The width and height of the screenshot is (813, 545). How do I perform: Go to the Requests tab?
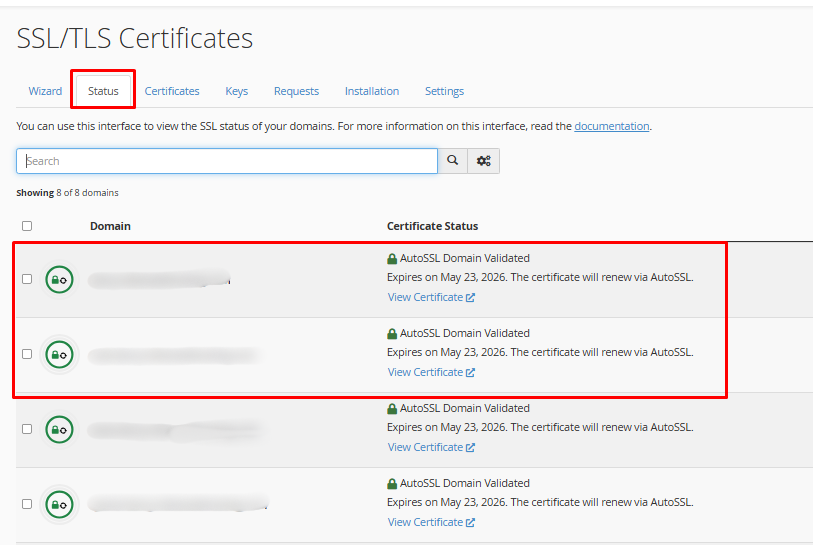[297, 91]
